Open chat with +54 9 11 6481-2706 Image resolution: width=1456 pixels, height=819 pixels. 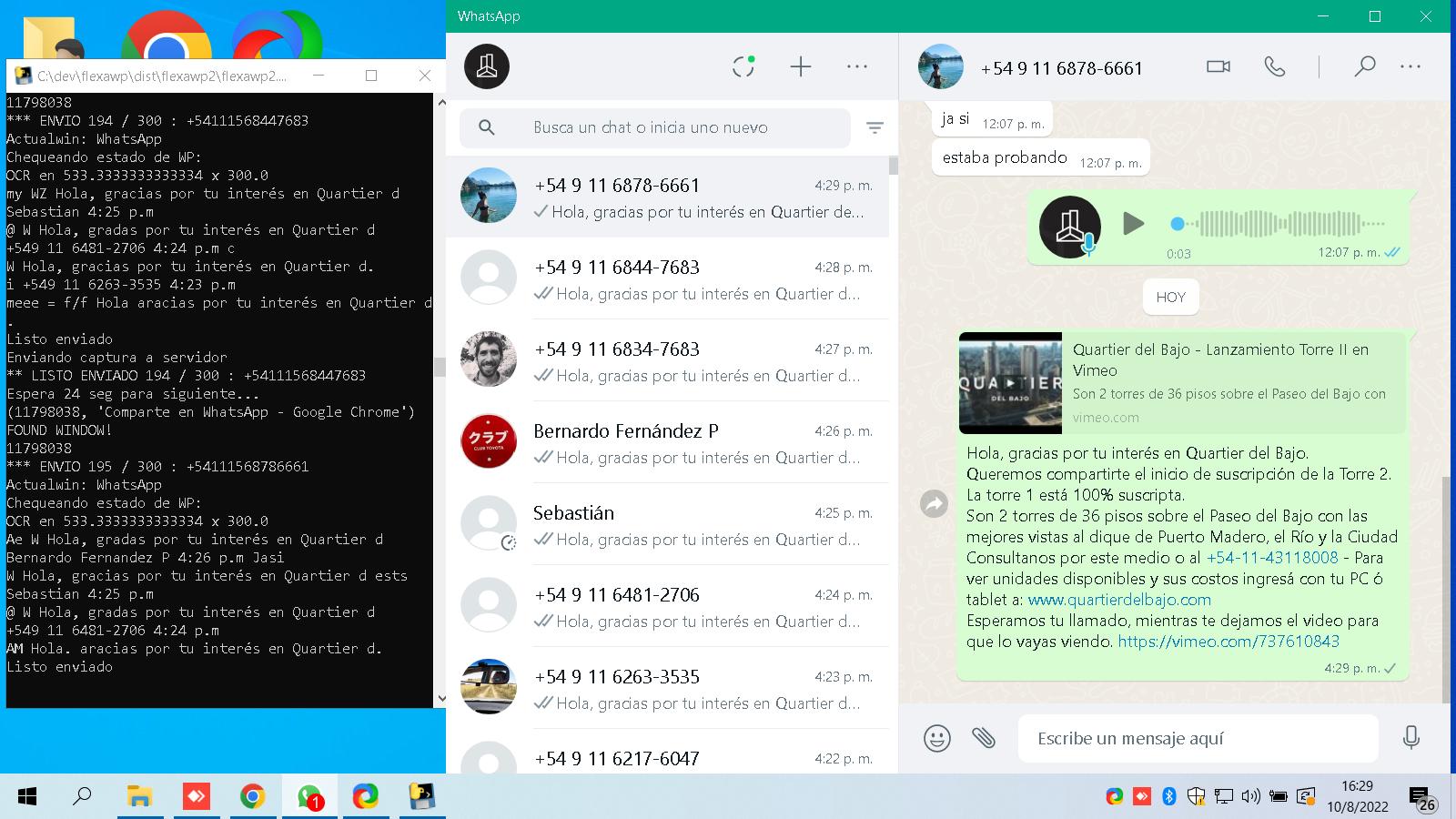click(x=667, y=606)
